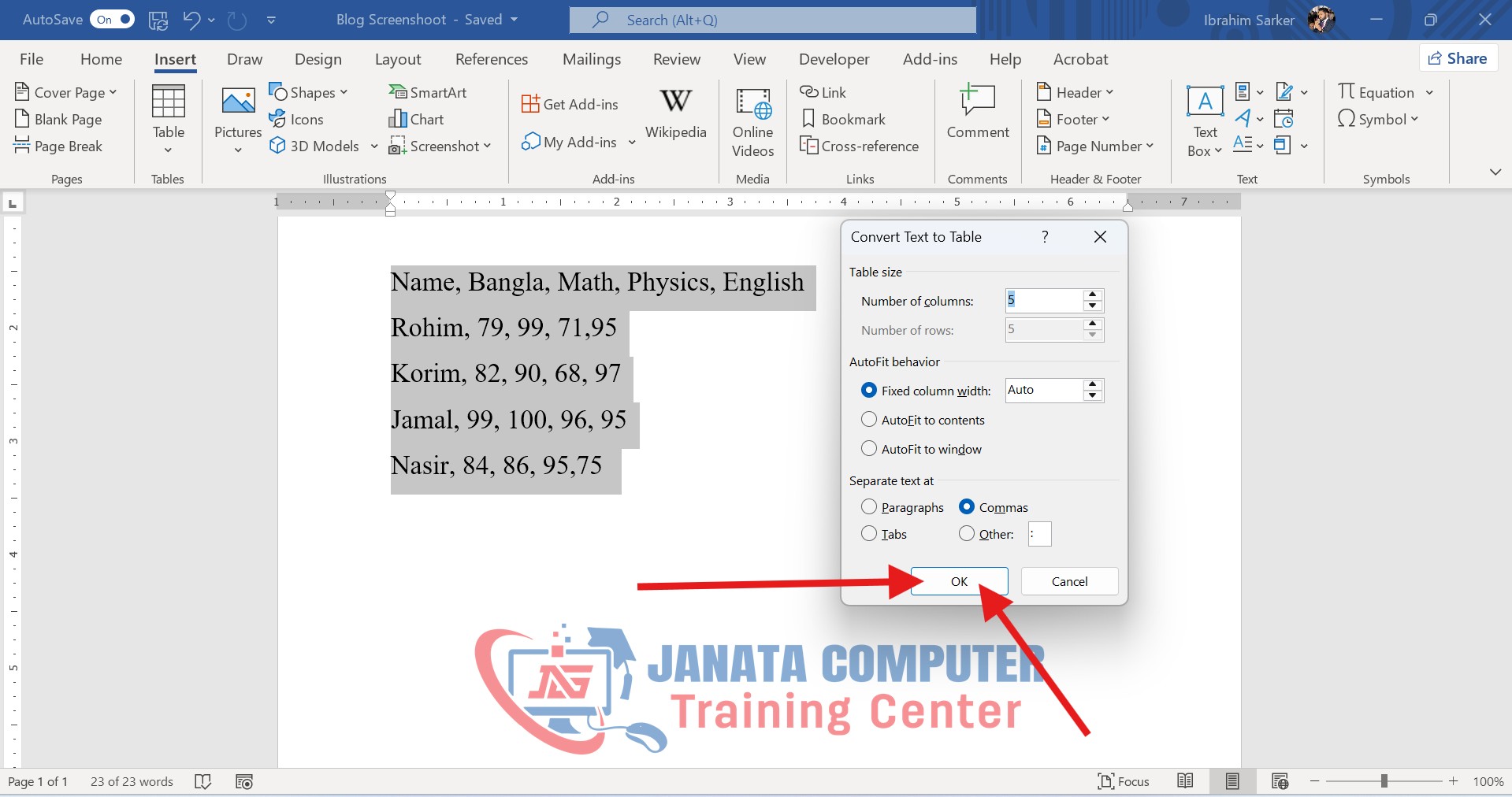Switch to the Layout tab
Image resolution: width=1512 pixels, height=797 pixels.
coord(398,59)
